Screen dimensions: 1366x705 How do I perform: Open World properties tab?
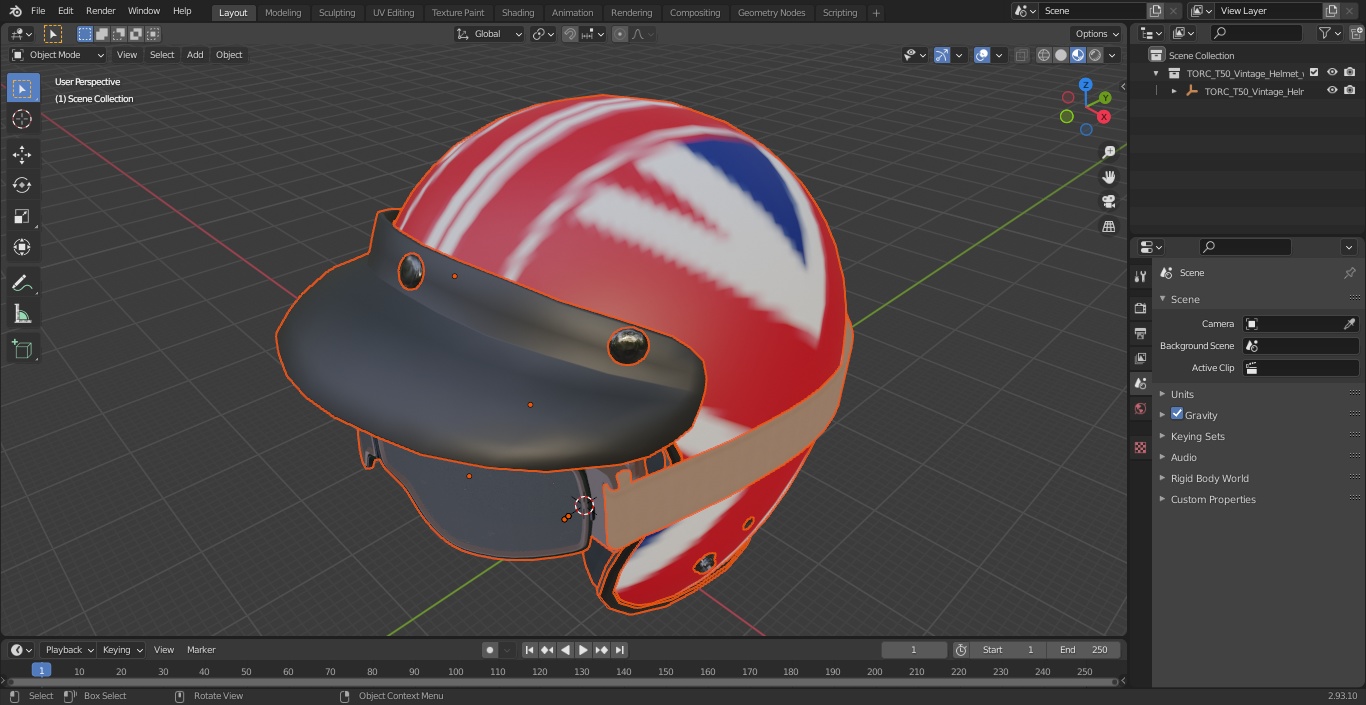tap(1140, 408)
